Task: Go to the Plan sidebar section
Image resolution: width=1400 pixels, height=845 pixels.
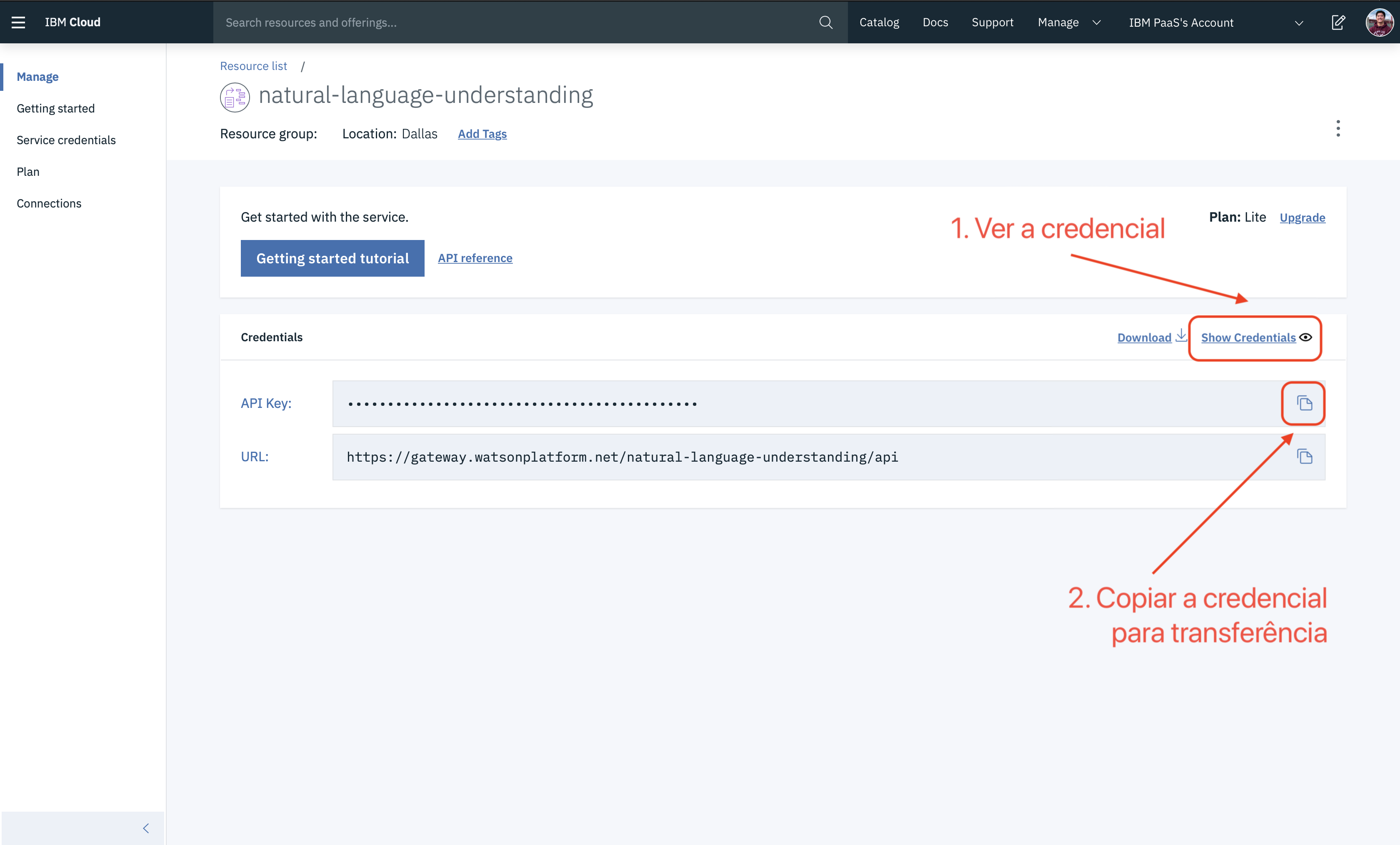Action: pyautogui.click(x=28, y=172)
